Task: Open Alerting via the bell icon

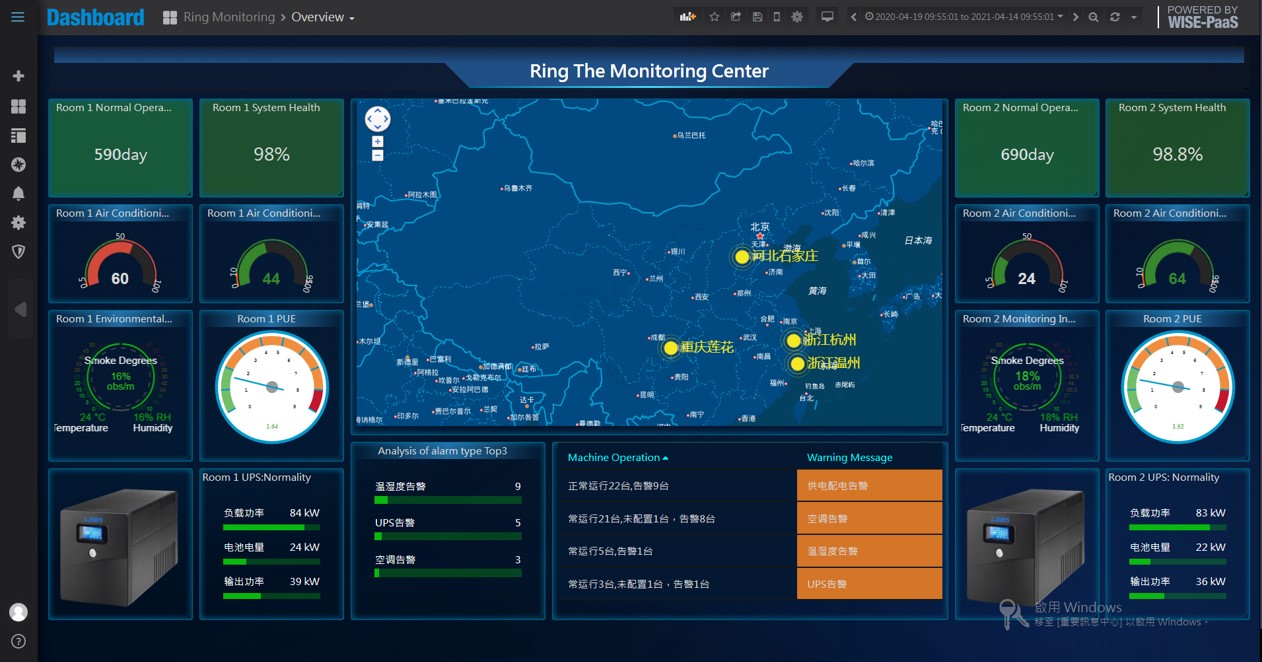Action: click(17, 193)
